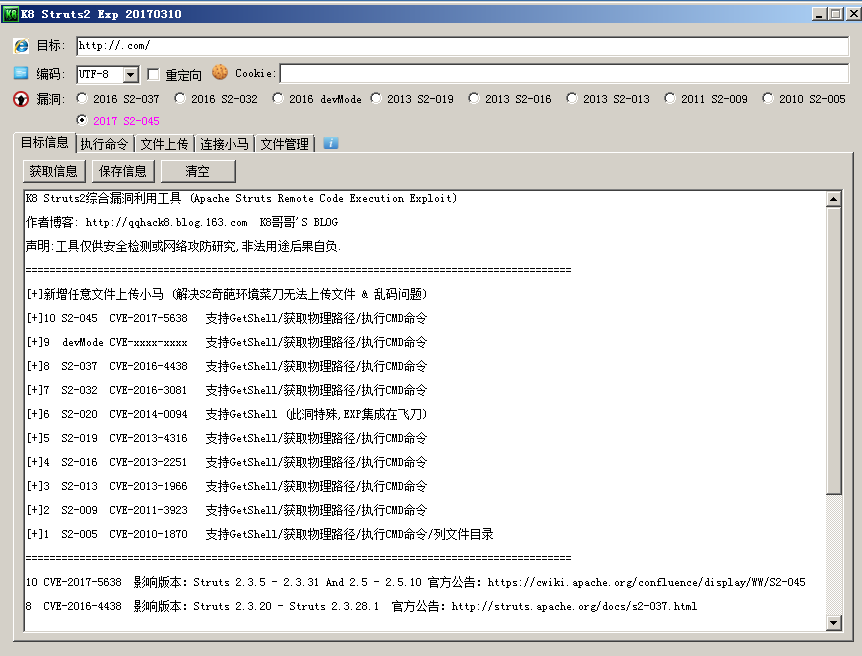
Task: Open the UTF-8 encoding dropdown
Action: (x=131, y=75)
